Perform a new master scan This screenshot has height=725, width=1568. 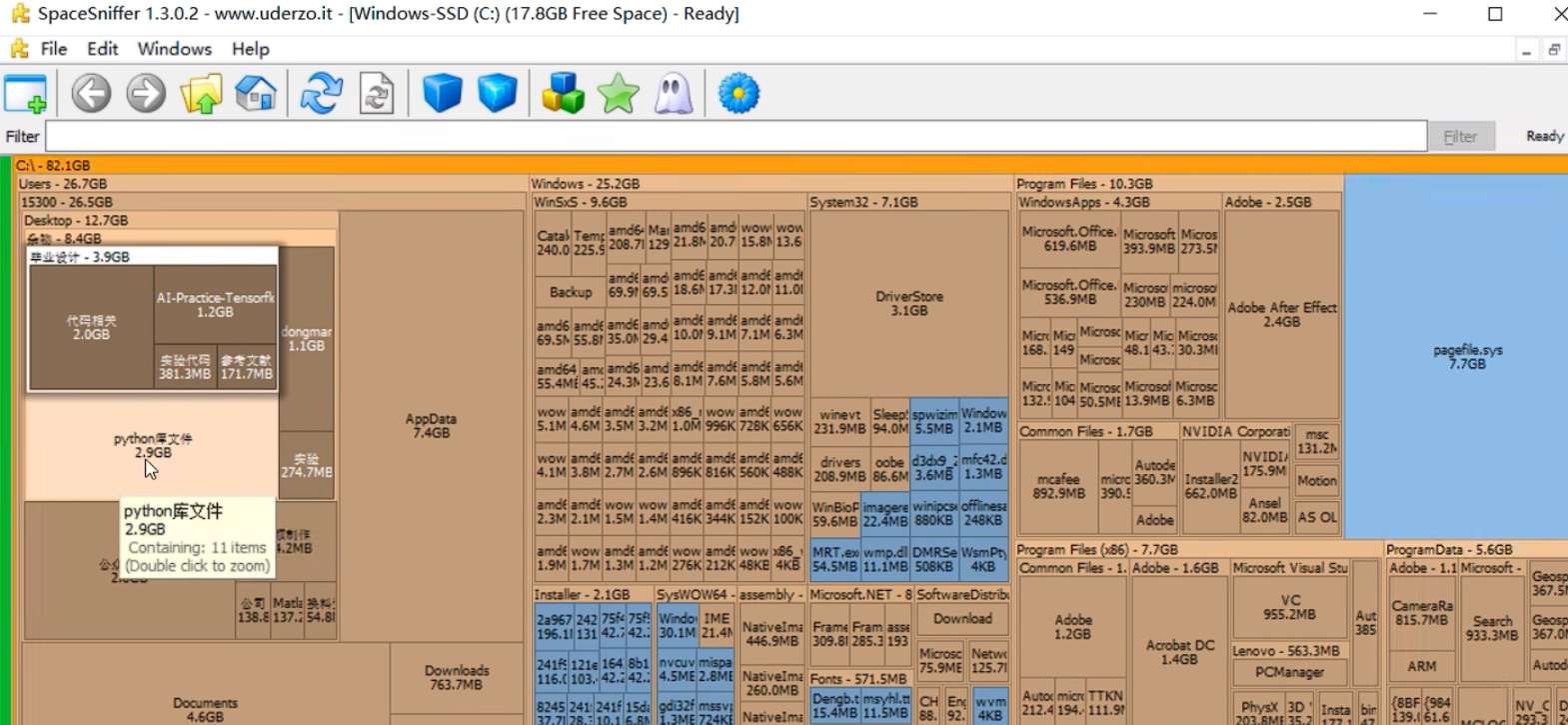pos(322,94)
